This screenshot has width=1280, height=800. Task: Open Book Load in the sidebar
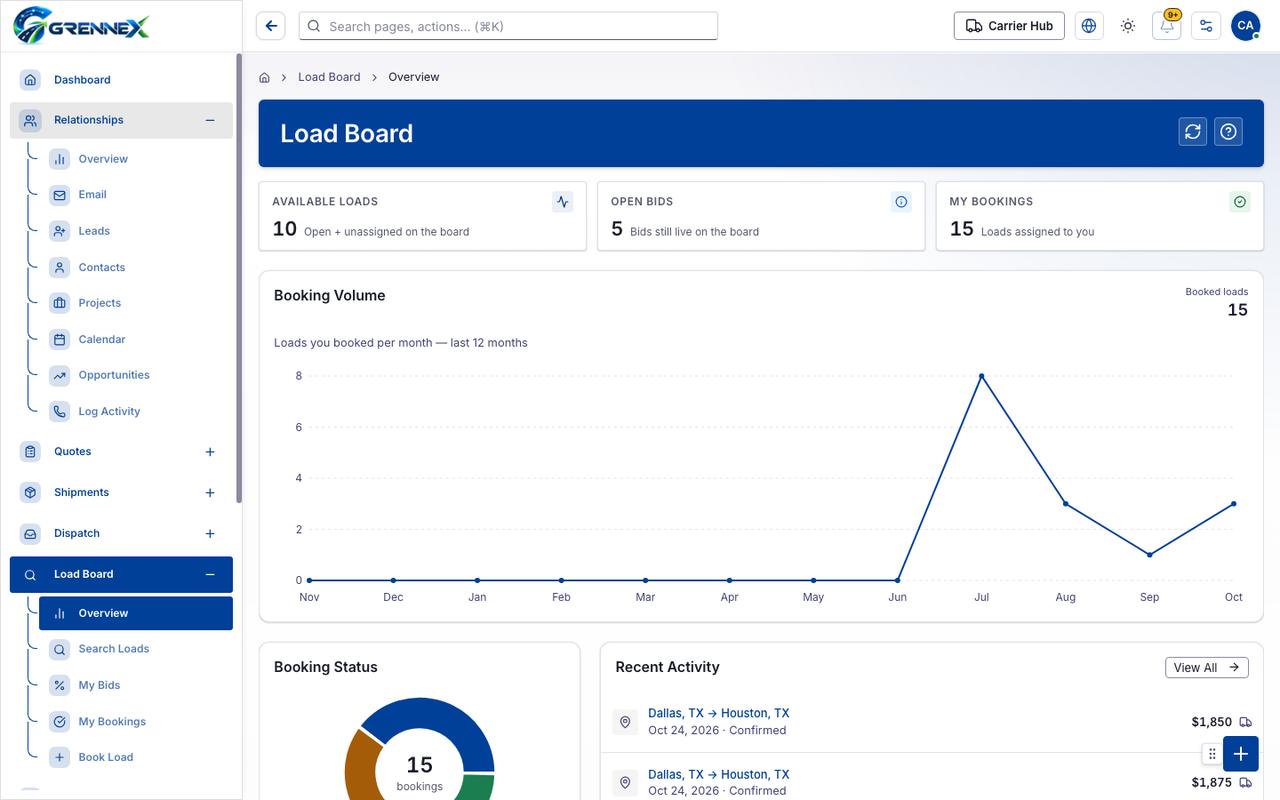[x=135, y=757]
